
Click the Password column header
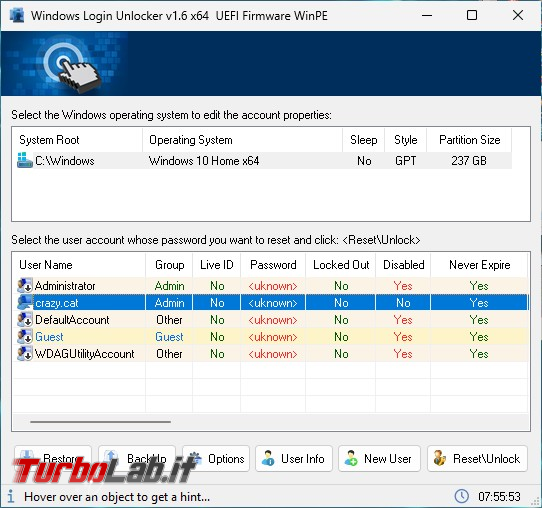(x=273, y=265)
